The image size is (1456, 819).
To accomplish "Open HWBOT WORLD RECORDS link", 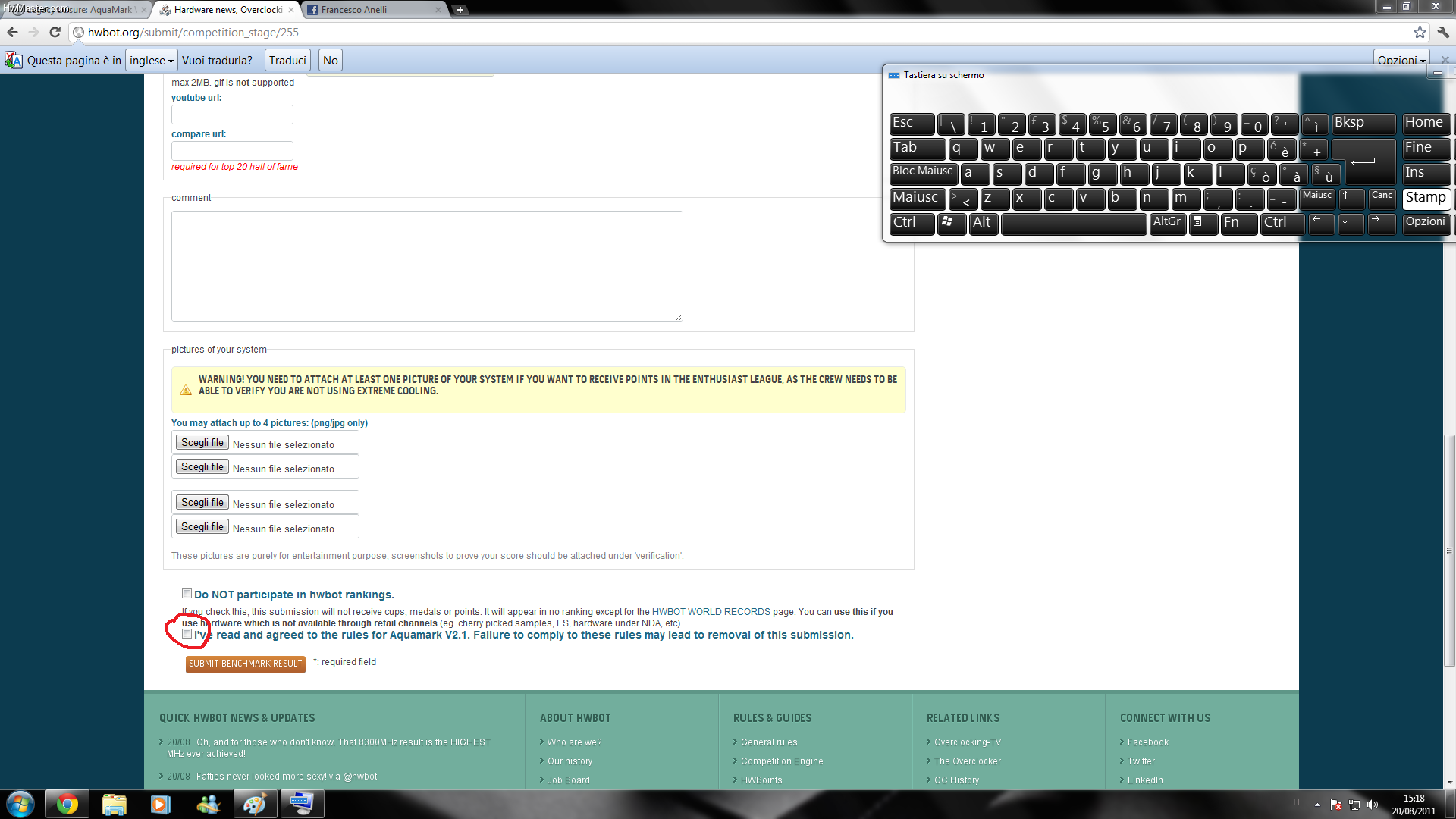I will [x=711, y=612].
